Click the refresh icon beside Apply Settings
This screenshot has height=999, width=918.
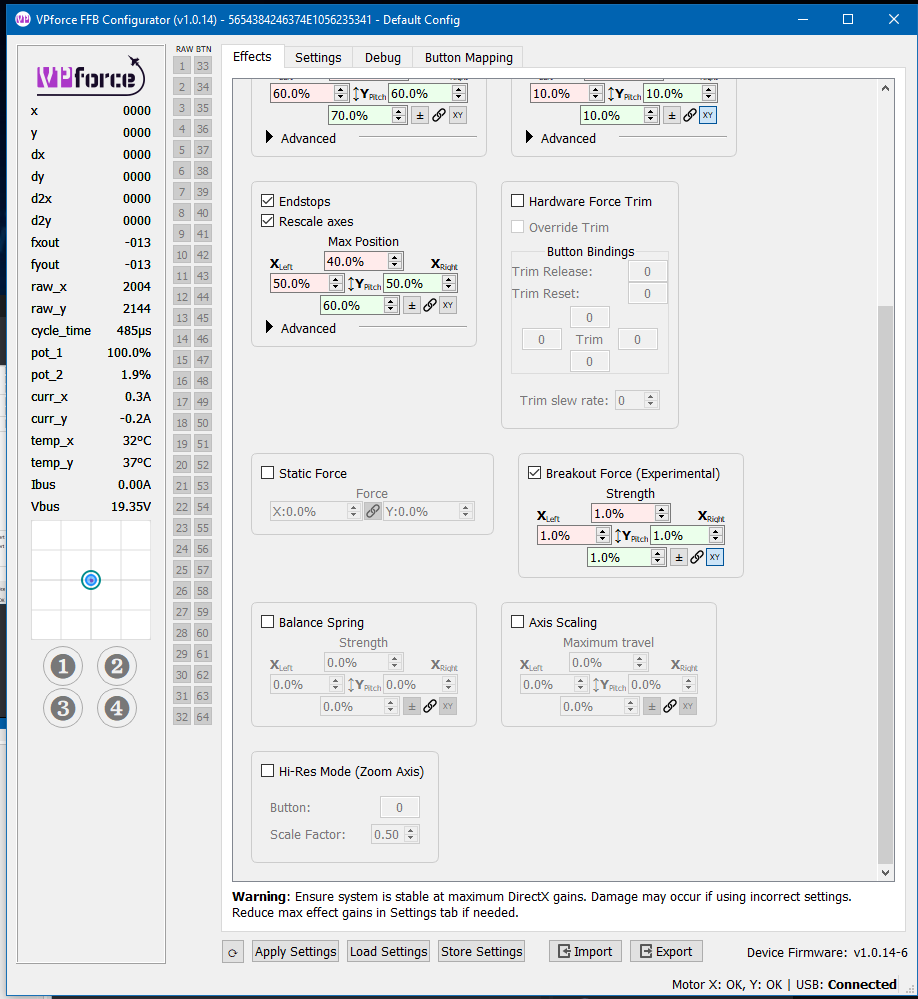[x=233, y=952]
